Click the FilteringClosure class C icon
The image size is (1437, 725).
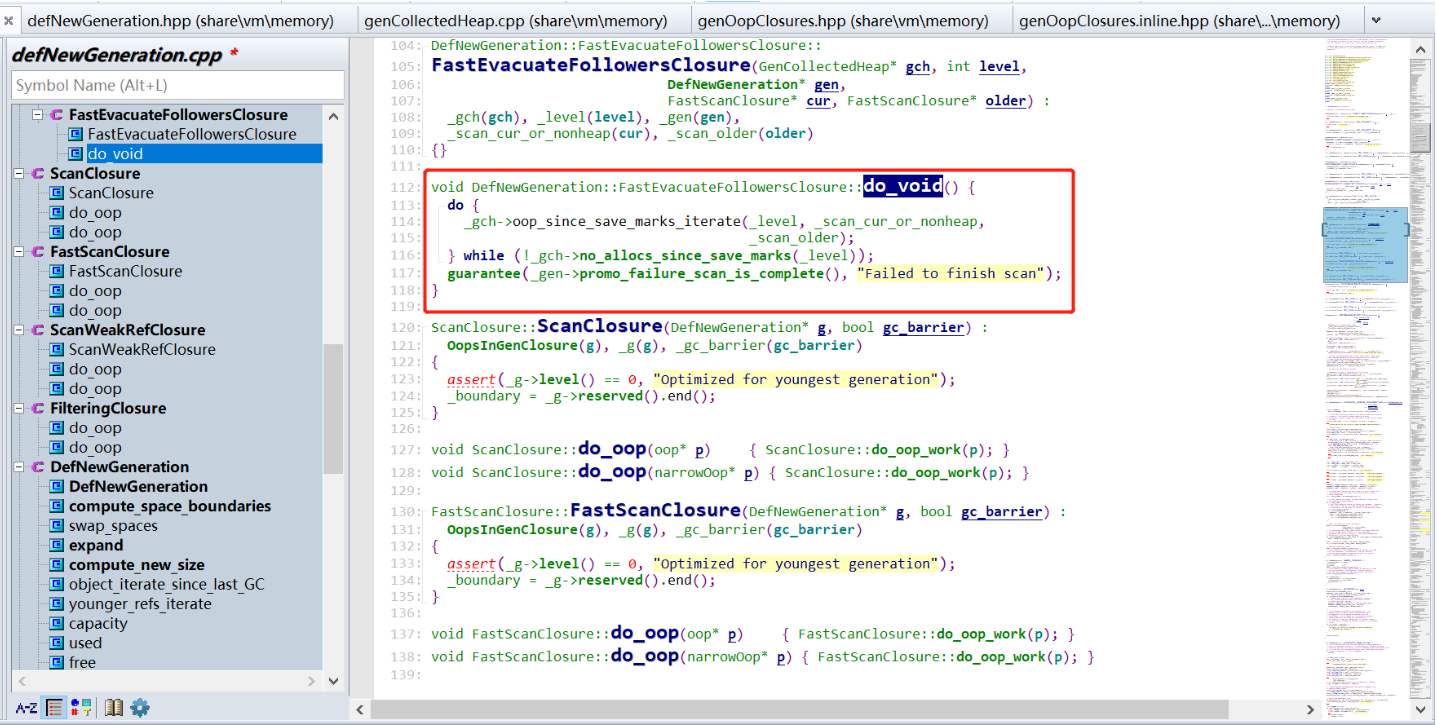pyautogui.click(x=38, y=408)
